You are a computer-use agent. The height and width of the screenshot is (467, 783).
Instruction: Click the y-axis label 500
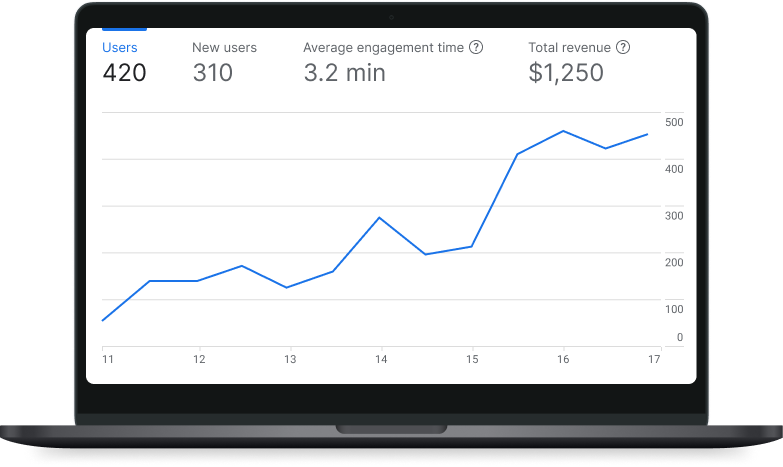coord(673,122)
